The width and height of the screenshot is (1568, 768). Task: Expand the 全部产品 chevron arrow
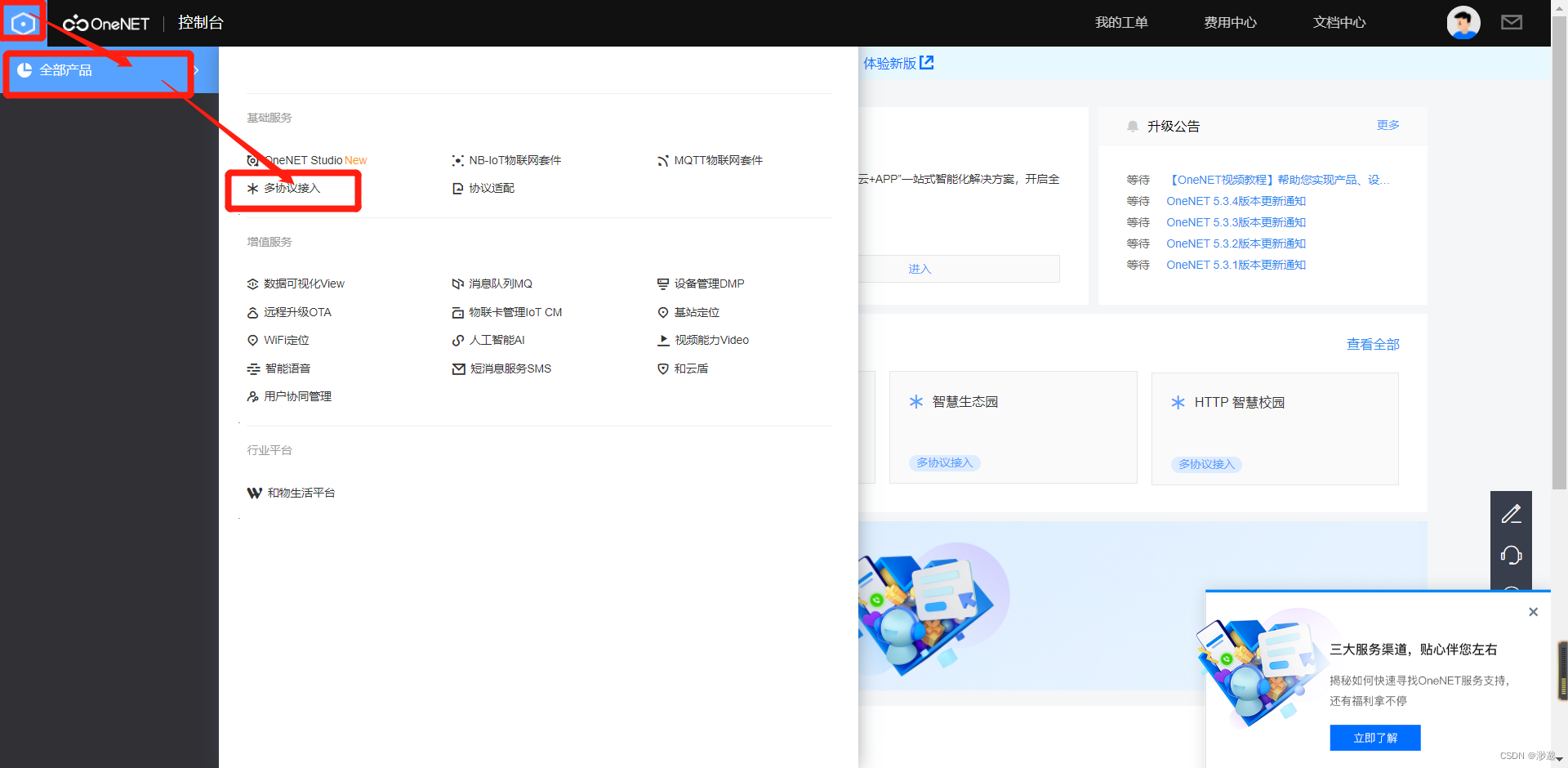click(196, 70)
